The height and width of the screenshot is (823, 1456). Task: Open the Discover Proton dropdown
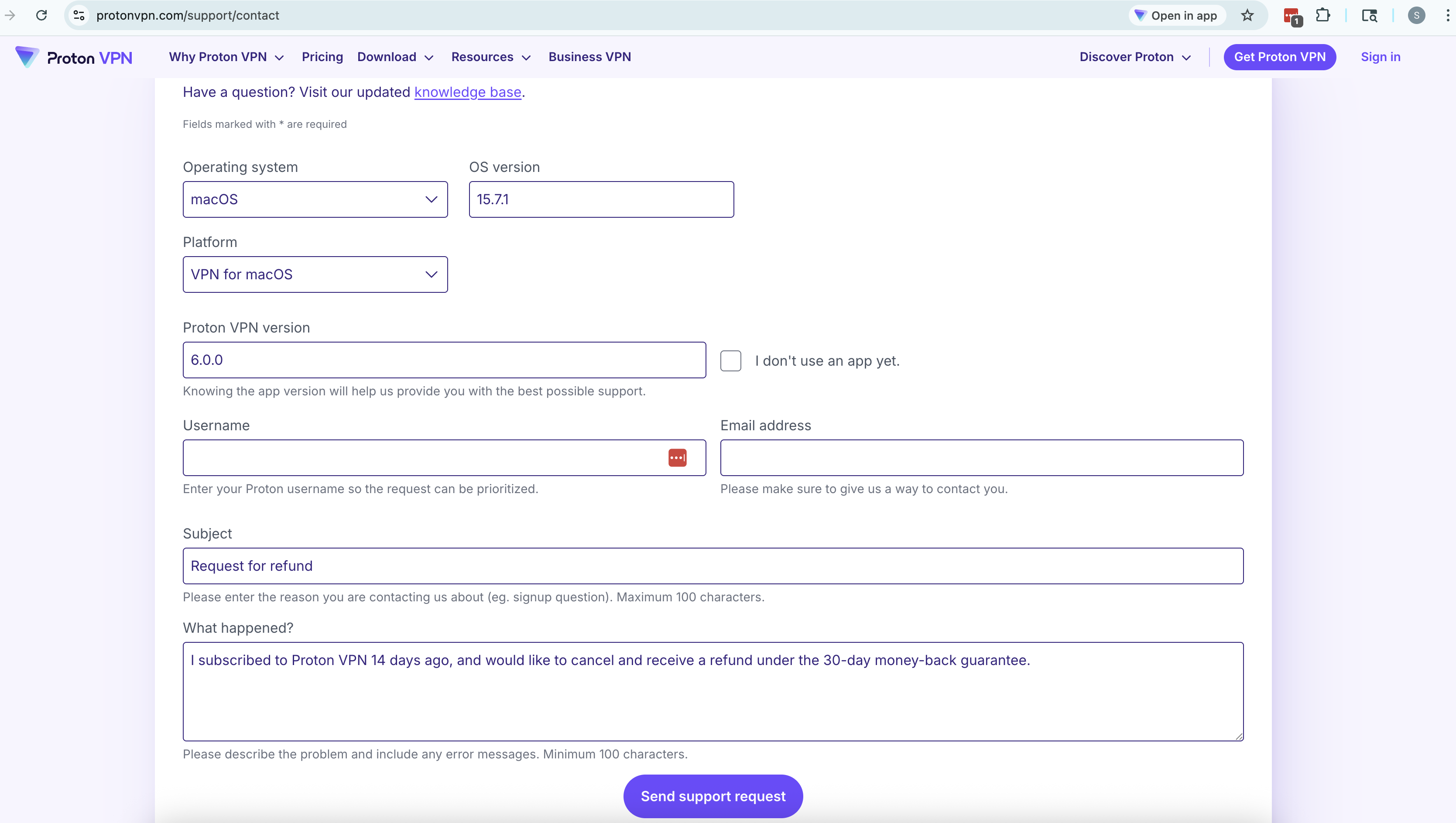pos(1134,57)
